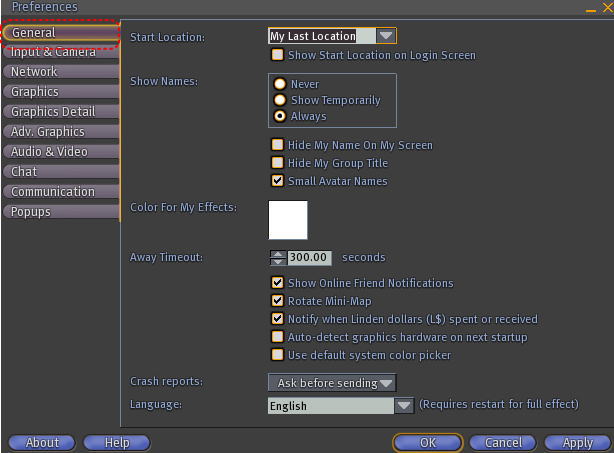
Task: Go to the Graphics Detail tab
Action: 61,112
